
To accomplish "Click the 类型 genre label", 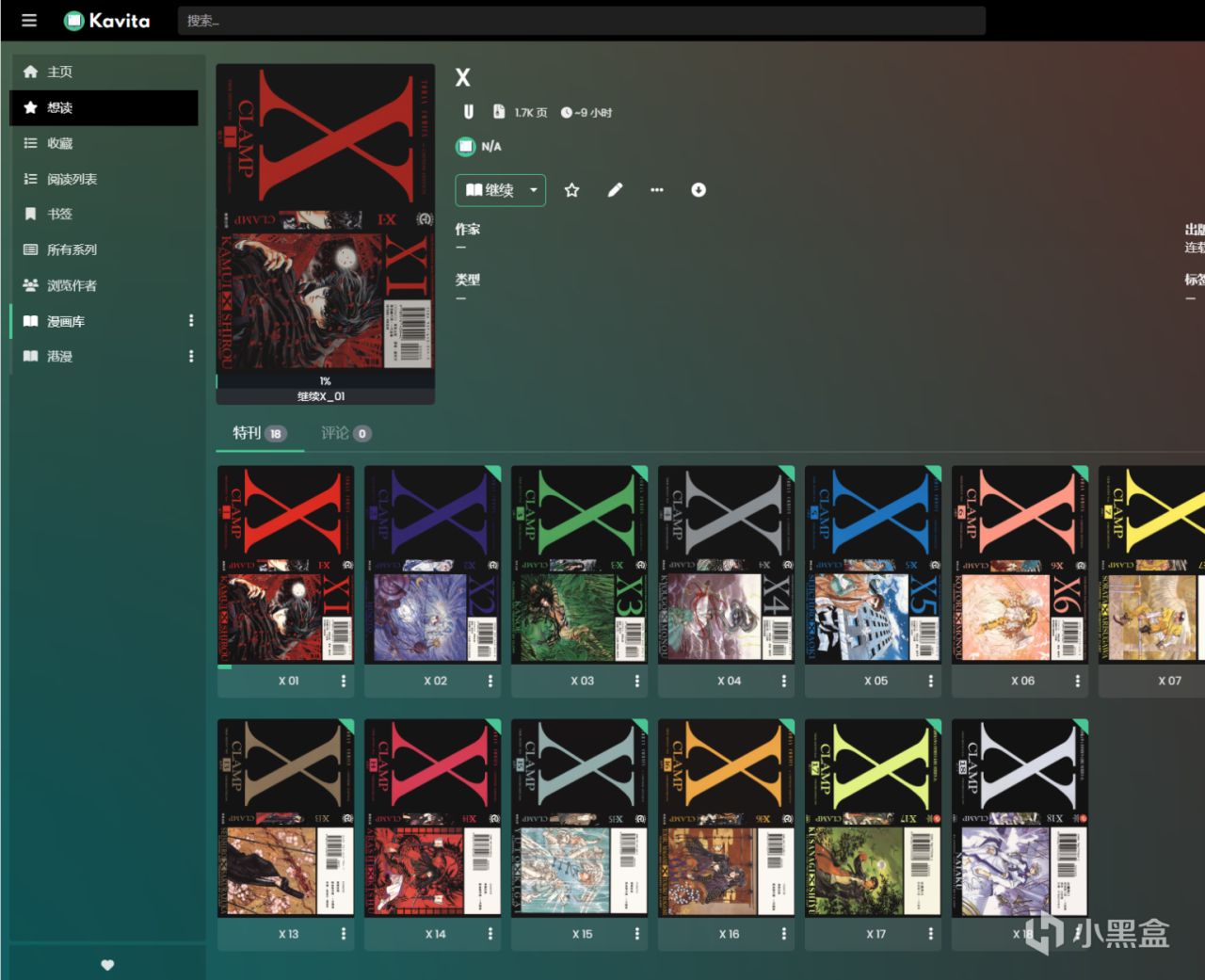I will point(468,280).
